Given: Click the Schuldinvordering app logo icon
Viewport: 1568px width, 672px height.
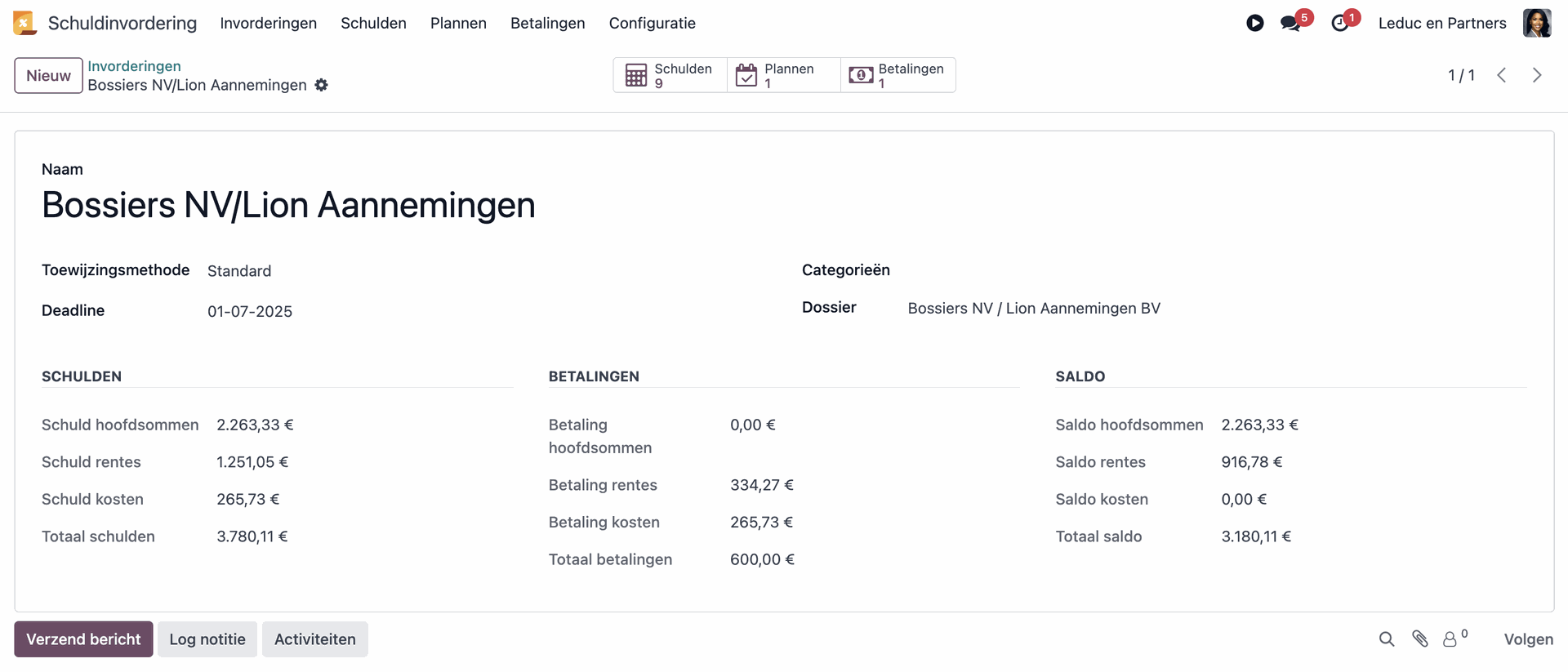Looking at the screenshot, I should 24,23.
